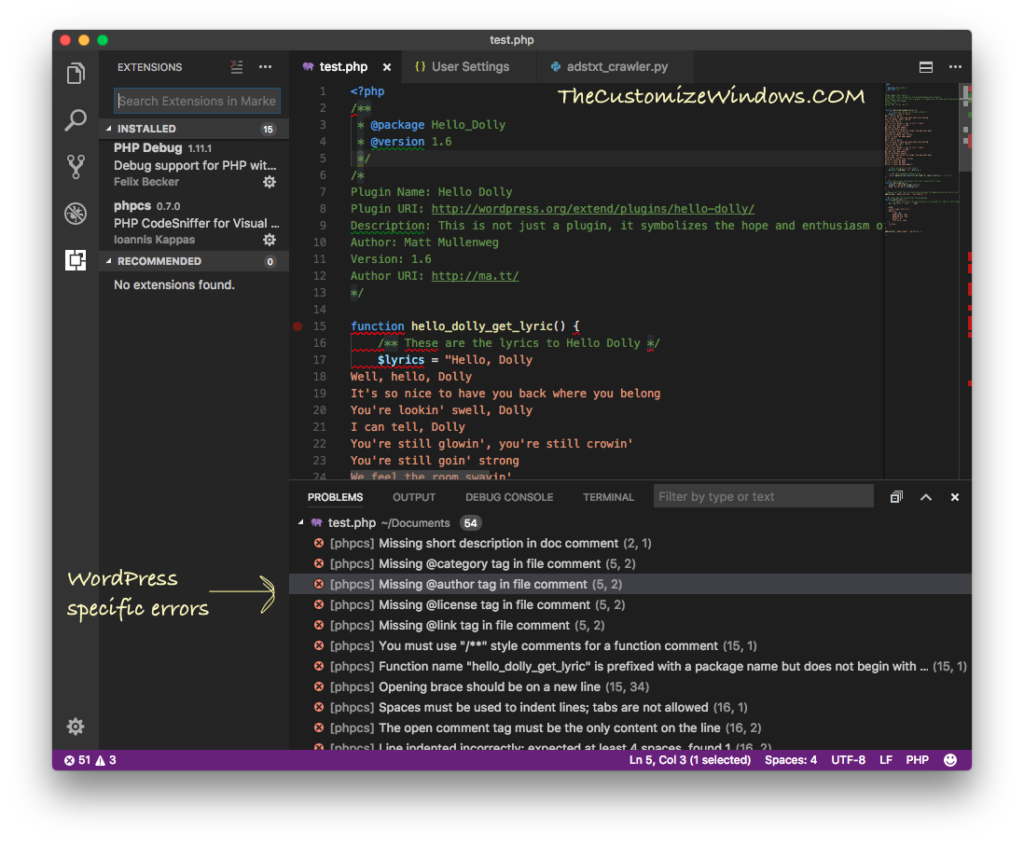Click error icon beside Missing @category tag

(x=319, y=563)
